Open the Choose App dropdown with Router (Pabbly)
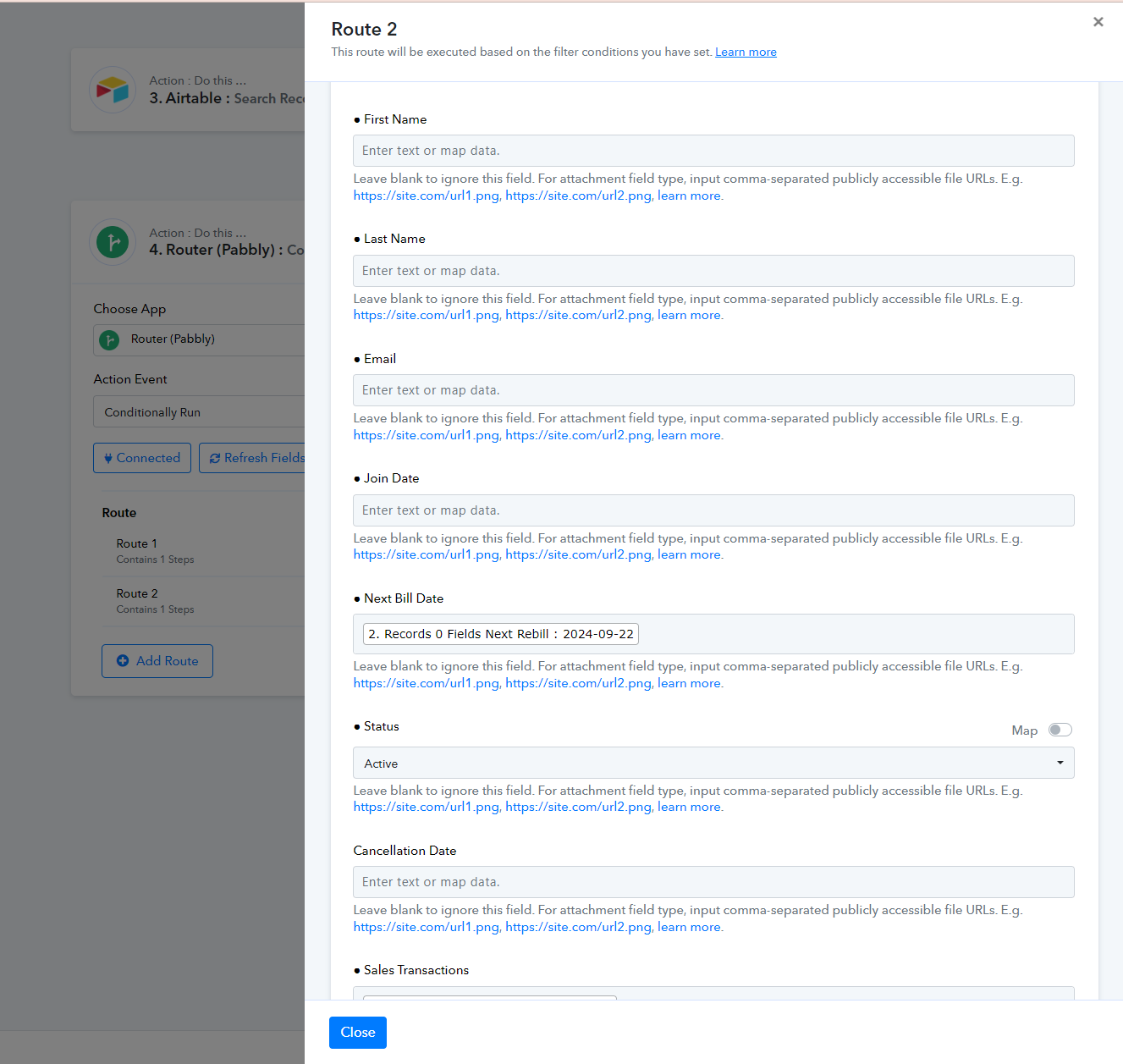Viewport: 1123px width, 1064px height. coord(199,339)
